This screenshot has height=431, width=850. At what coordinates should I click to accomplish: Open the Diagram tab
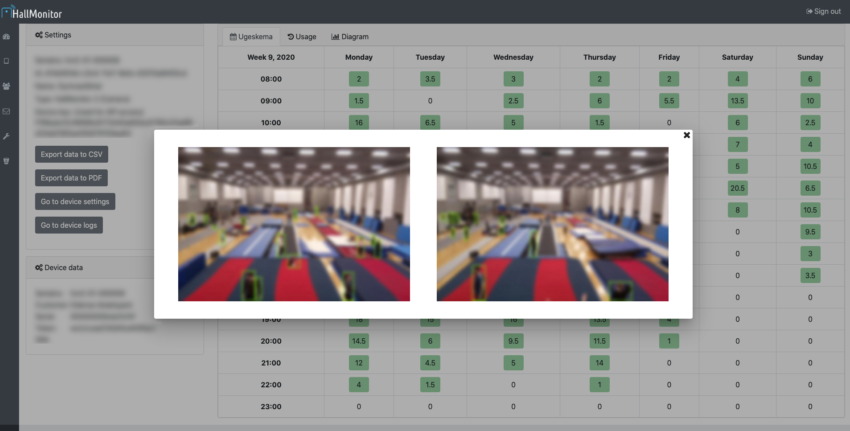350,36
